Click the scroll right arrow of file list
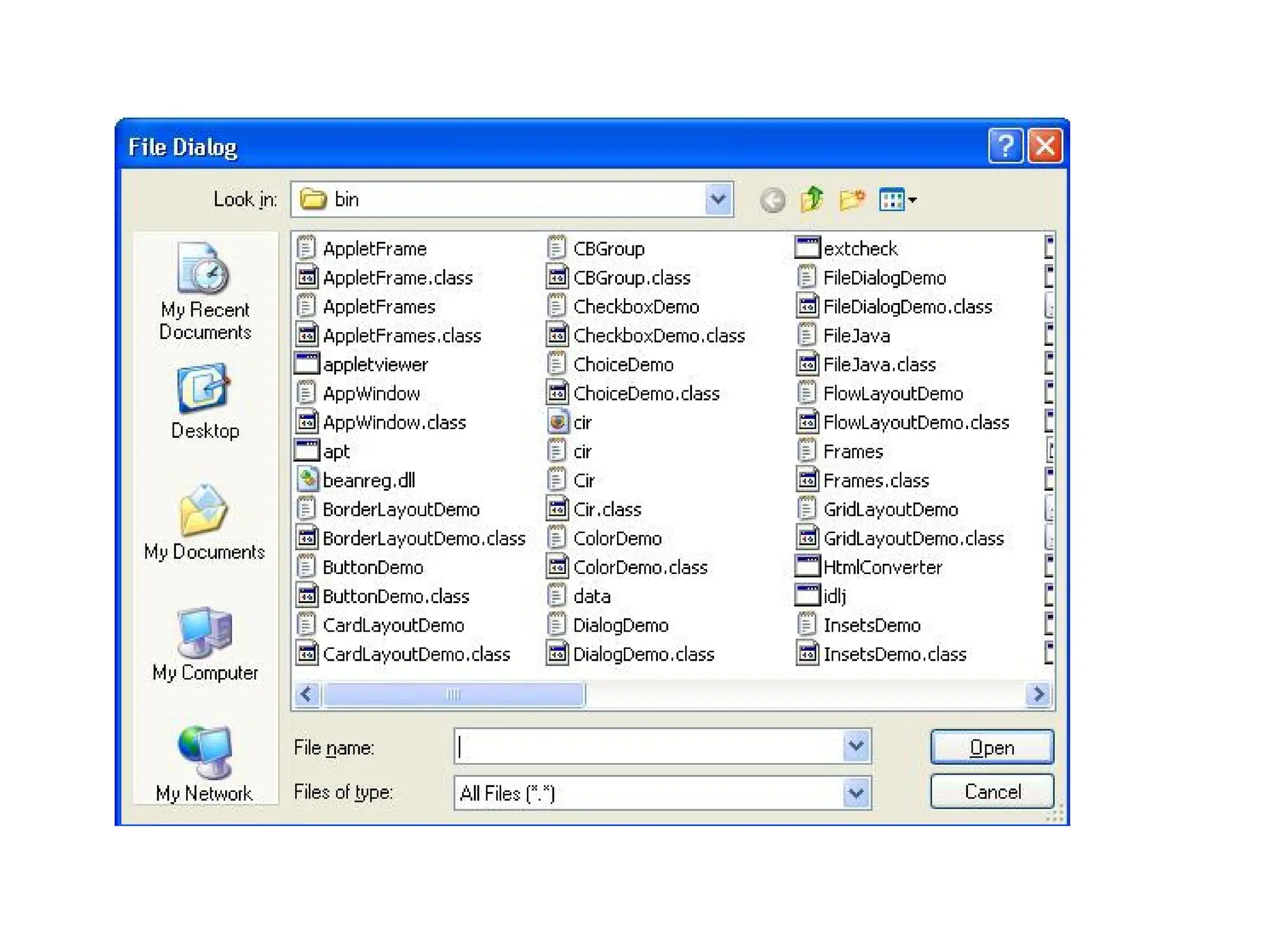Image resolution: width=1270 pixels, height=952 pixels. 1039,694
